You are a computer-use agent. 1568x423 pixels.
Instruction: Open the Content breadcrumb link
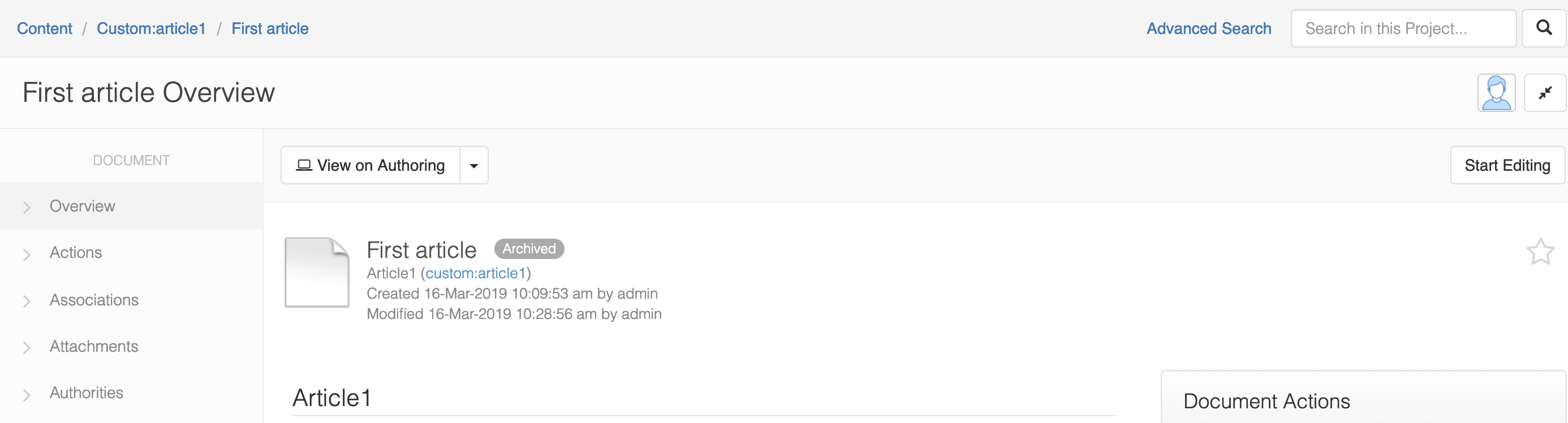45,29
